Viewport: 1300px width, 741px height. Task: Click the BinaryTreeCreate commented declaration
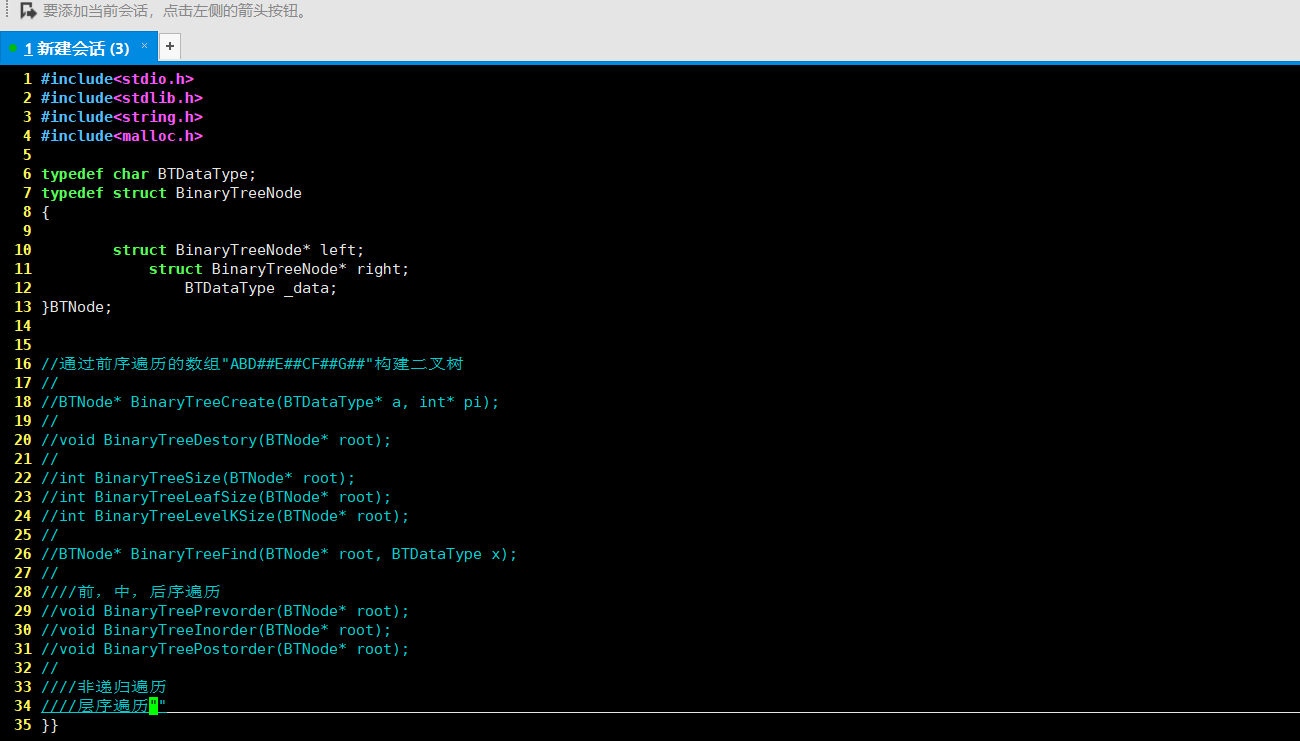click(x=268, y=401)
